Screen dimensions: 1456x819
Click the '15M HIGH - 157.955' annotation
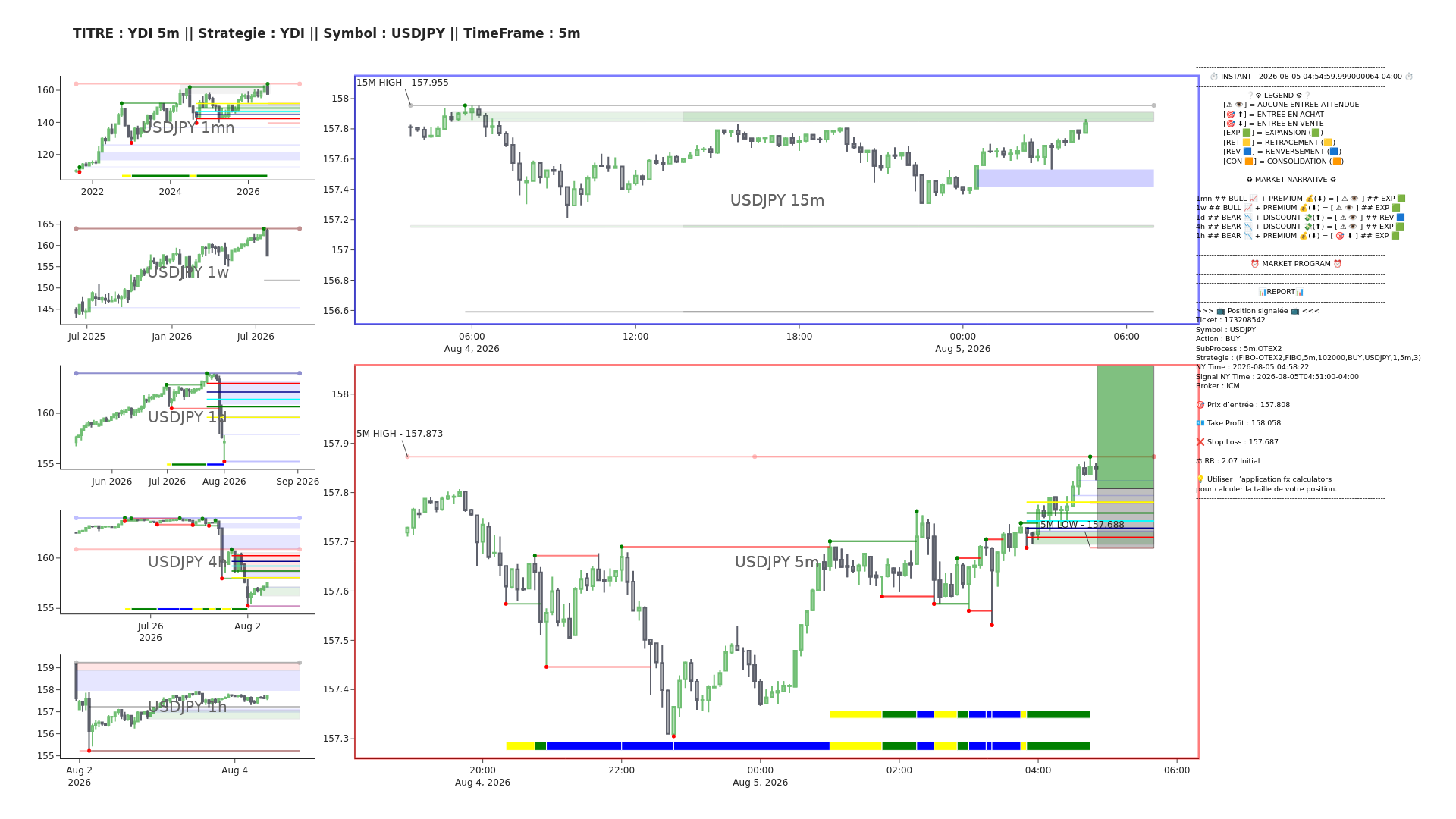pos(403,83)
